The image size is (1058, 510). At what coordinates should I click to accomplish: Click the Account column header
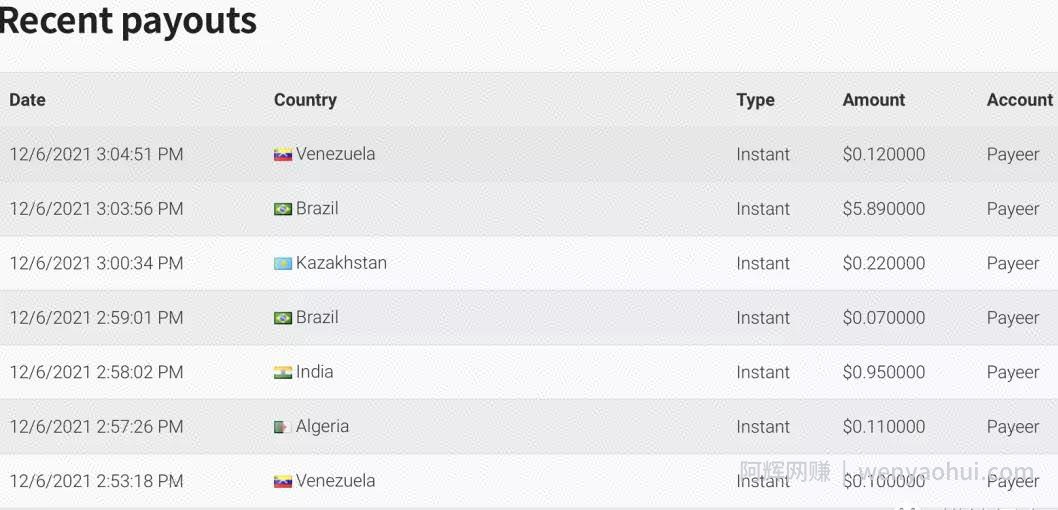(1020, 100)
